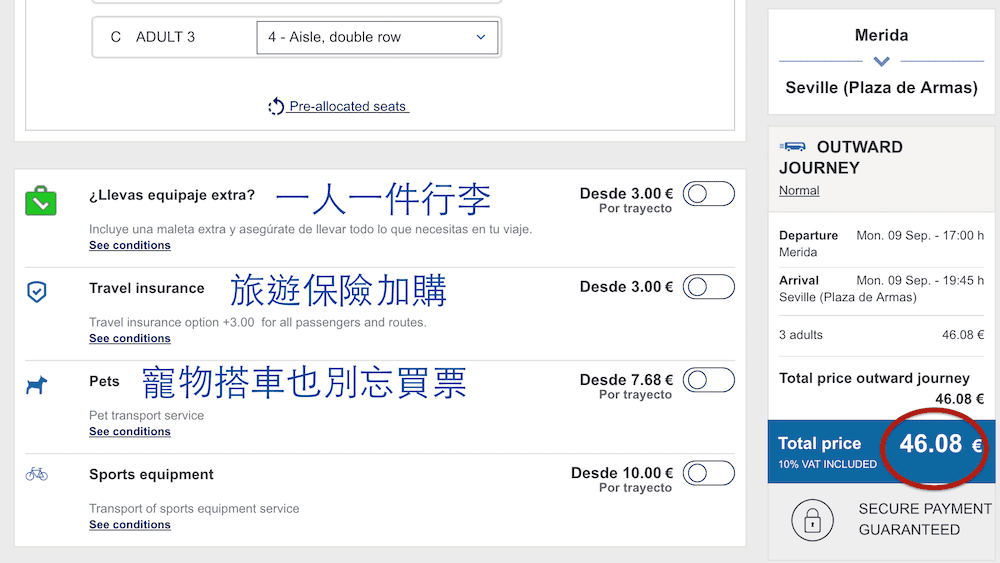Click the Pre-allocated seats refresh icon
This screenshot has width=1000, height=563.
pyautogui.click(x=276, y=106)
